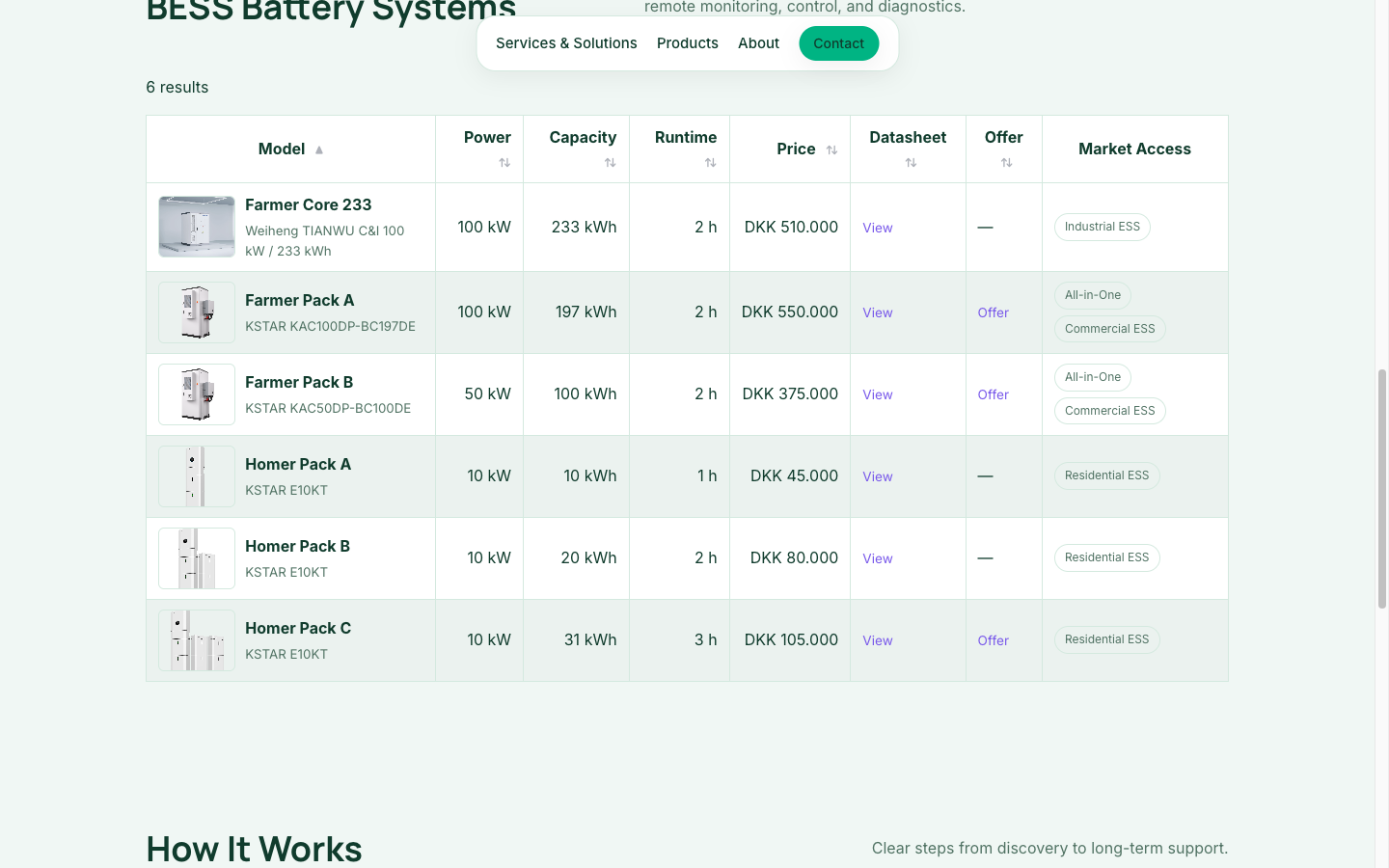1389x868 pixels.
Task: Click the green Contact button
Action: point(838,43)
